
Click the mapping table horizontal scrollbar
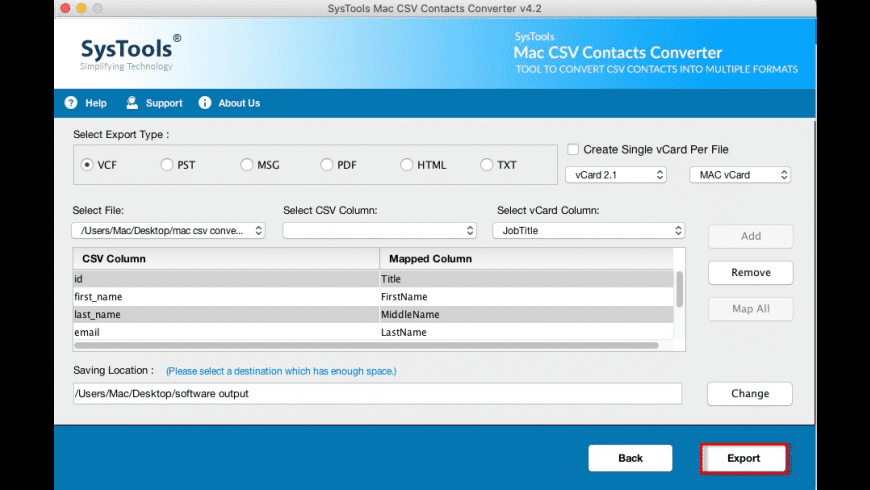366,346
